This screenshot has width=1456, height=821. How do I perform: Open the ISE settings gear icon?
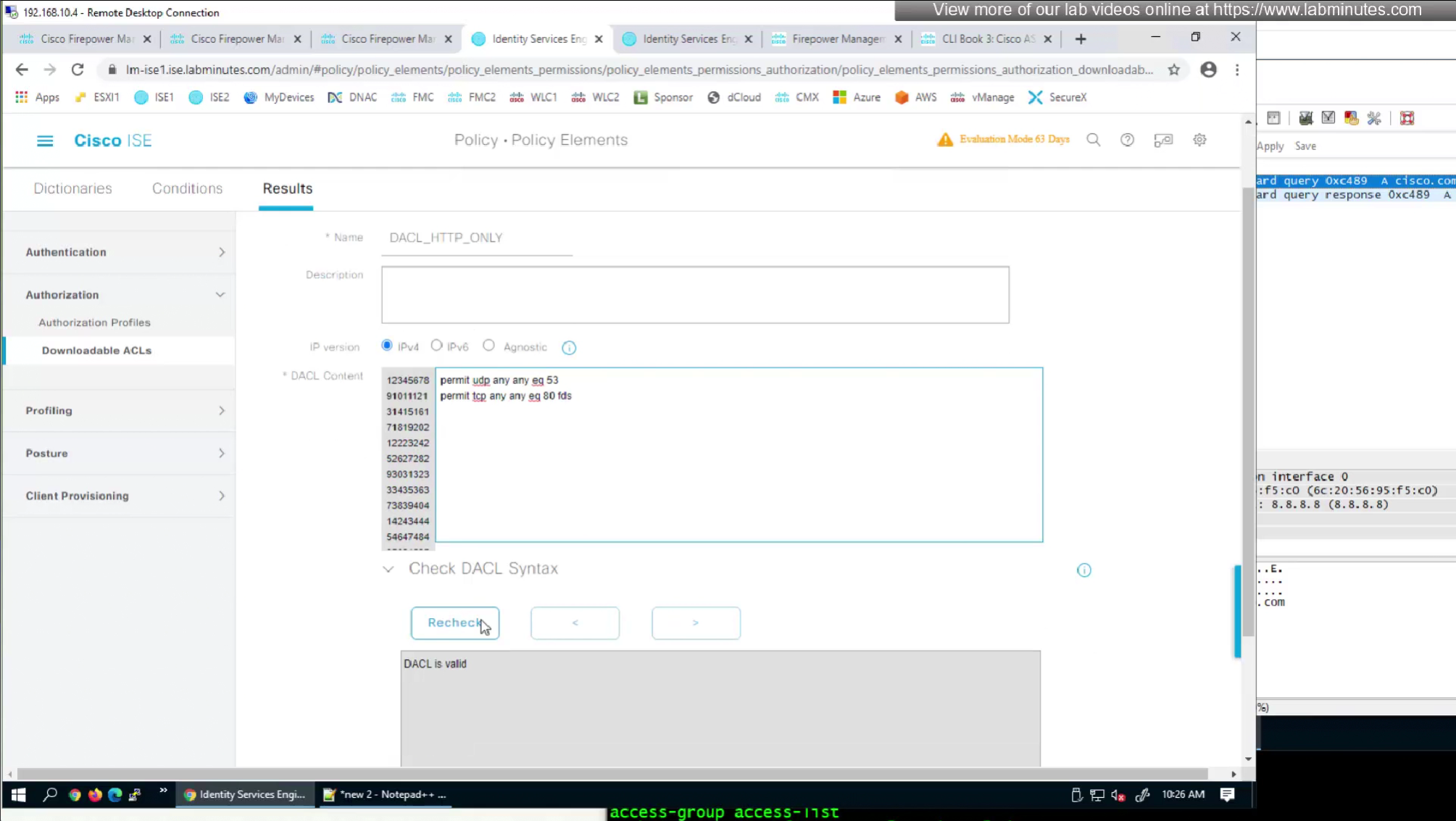[1199, 140]
